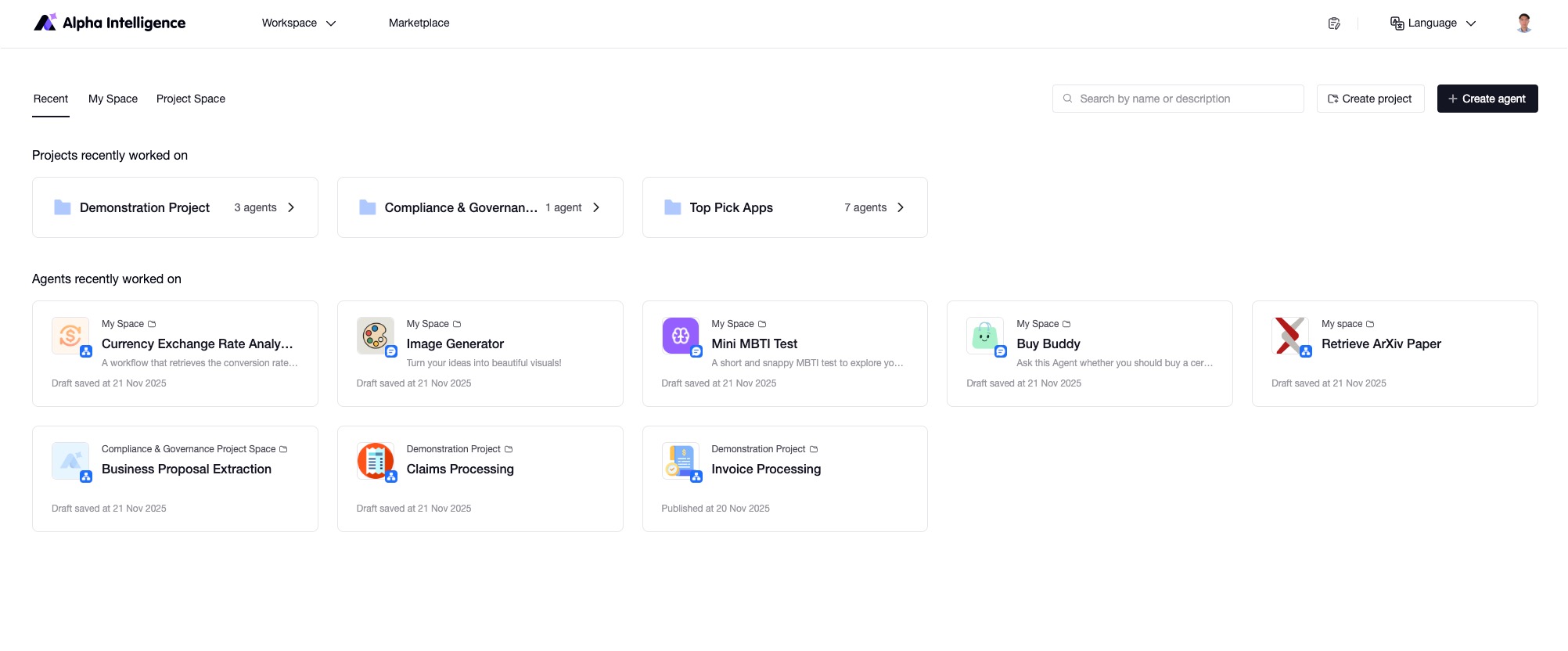Click the Alpha Intelligence logo

click(110, 23)
